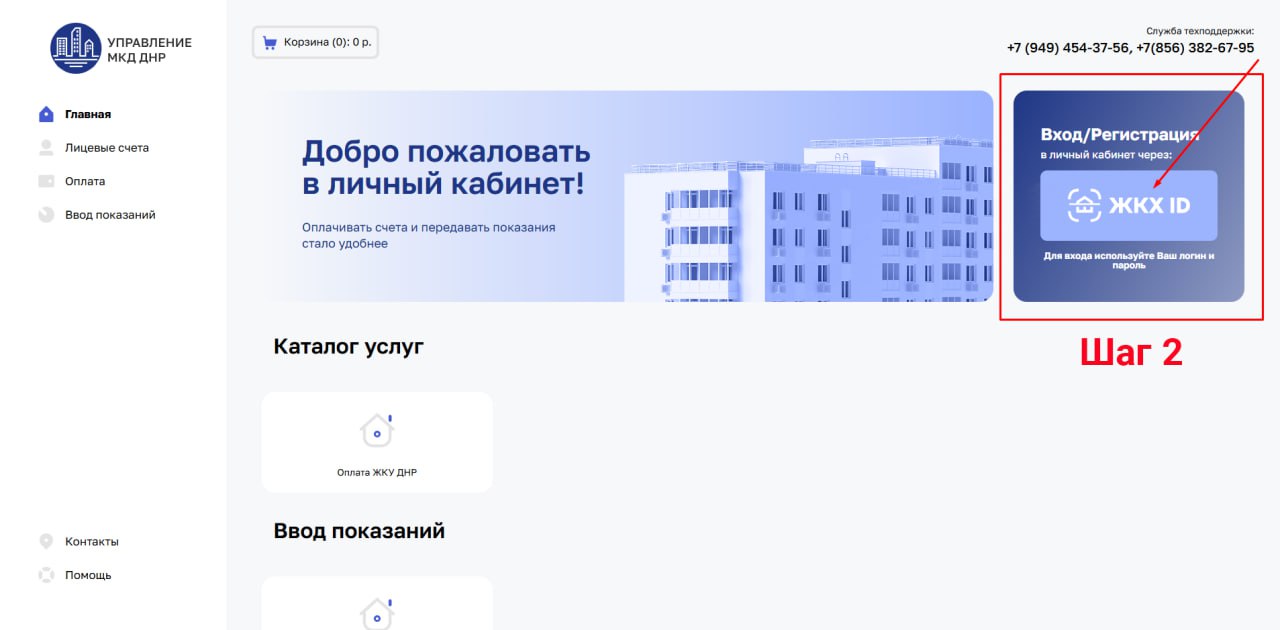The width and height of the screenshot is (1280, 630).
Task: Click the lifebuoy icon beside Помощь
Action: point(46,575)
